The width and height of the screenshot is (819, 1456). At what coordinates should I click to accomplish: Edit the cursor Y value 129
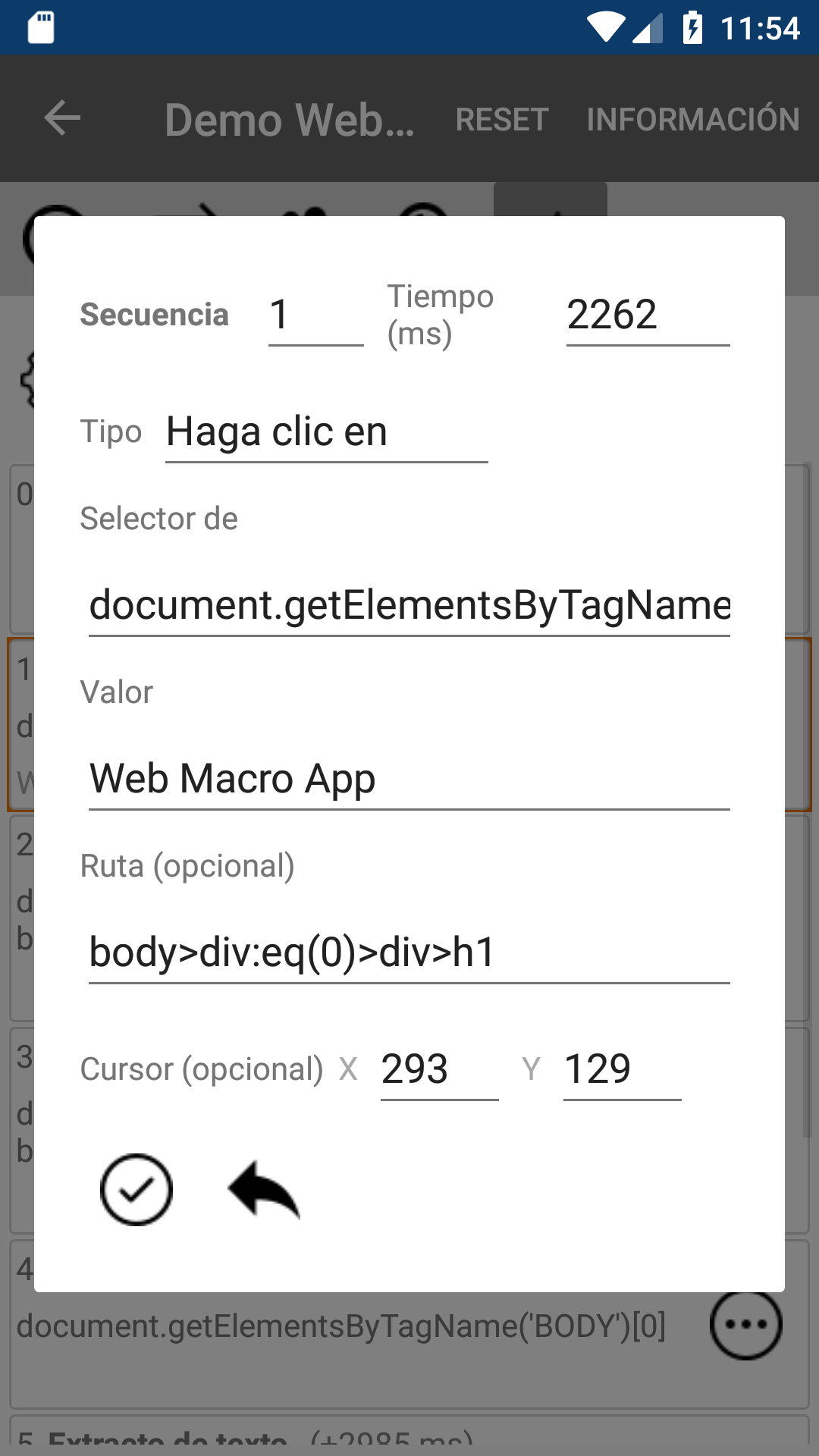pos(623,1070)
